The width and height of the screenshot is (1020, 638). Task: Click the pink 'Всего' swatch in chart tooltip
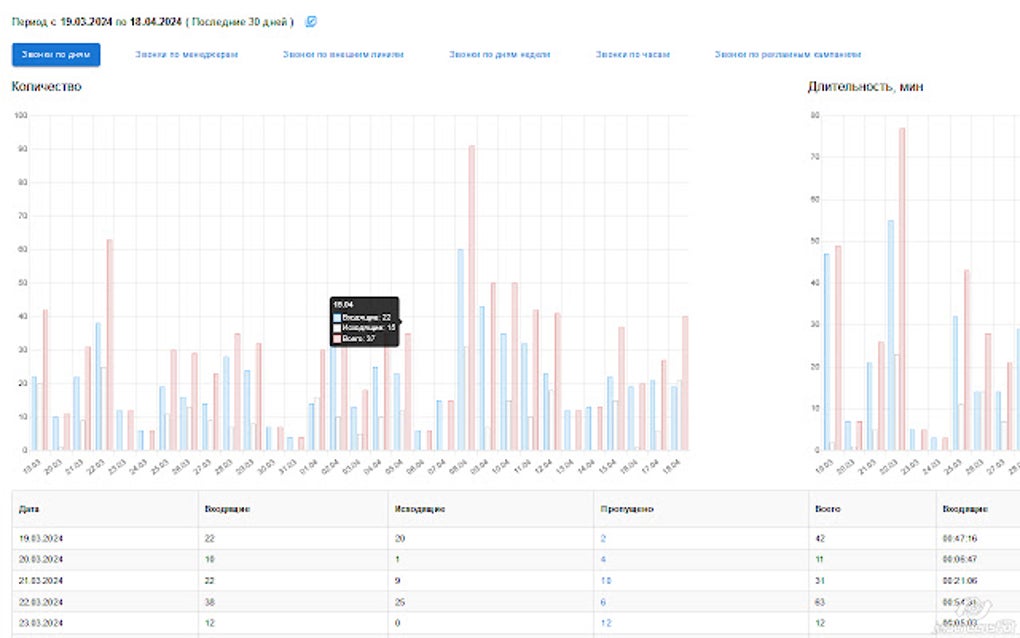(x=337, y=339)
